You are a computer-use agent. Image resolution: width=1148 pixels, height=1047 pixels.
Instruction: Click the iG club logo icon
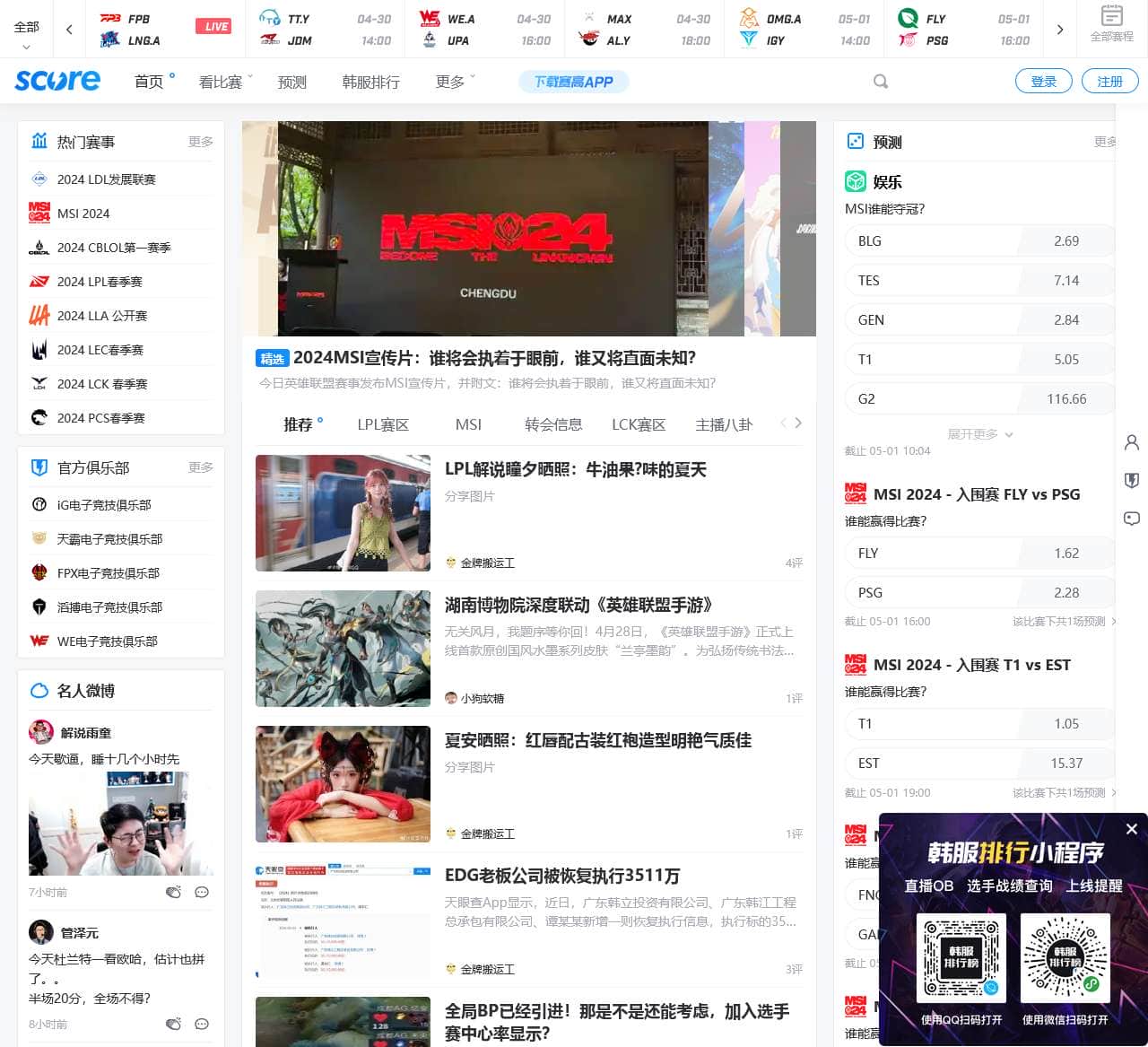click(39, 505)
